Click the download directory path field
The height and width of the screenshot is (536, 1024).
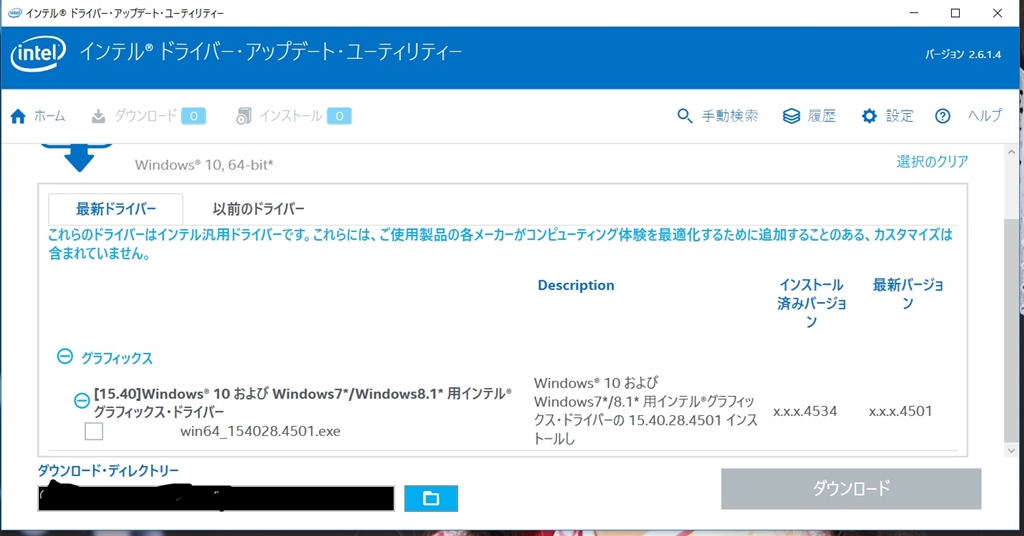216,498
